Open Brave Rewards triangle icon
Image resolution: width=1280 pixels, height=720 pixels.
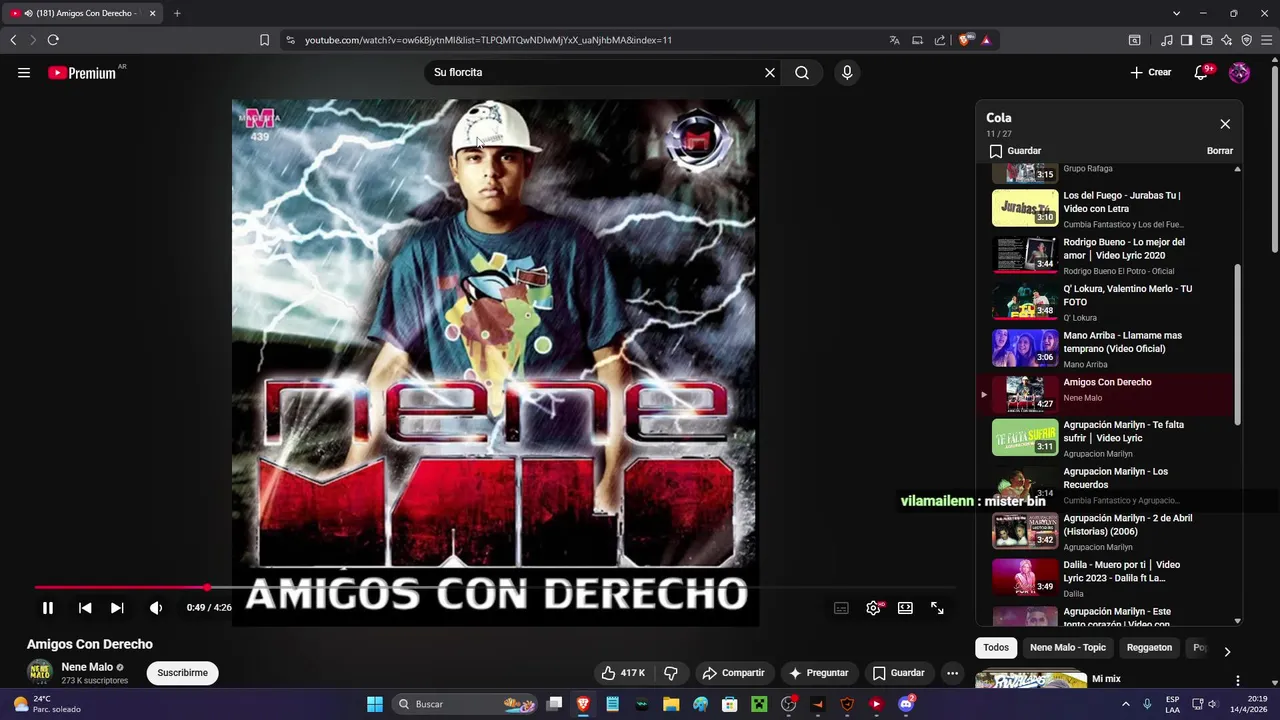click(986, 40)
